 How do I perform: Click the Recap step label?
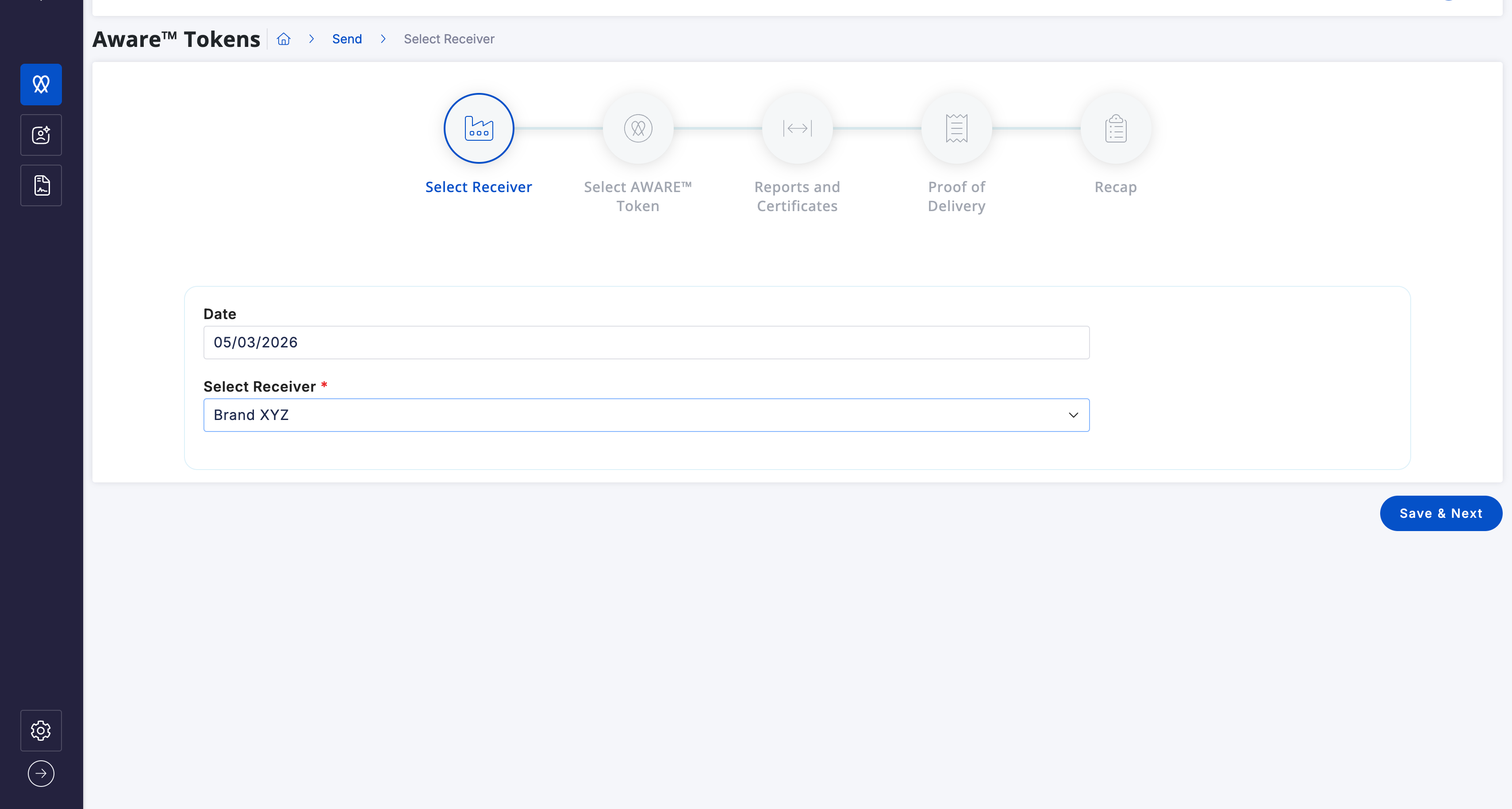coord(1116,187)
